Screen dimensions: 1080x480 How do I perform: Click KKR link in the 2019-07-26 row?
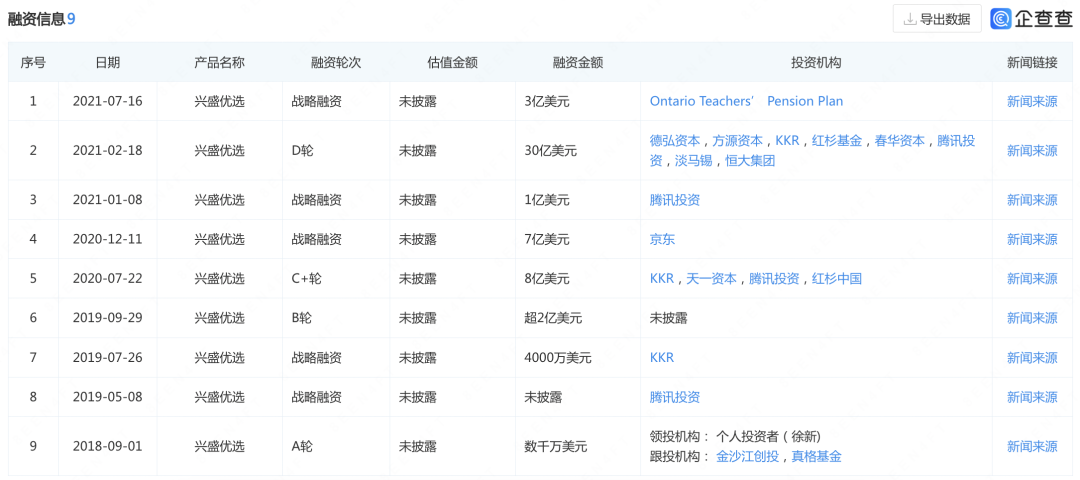tap(662, 357)
